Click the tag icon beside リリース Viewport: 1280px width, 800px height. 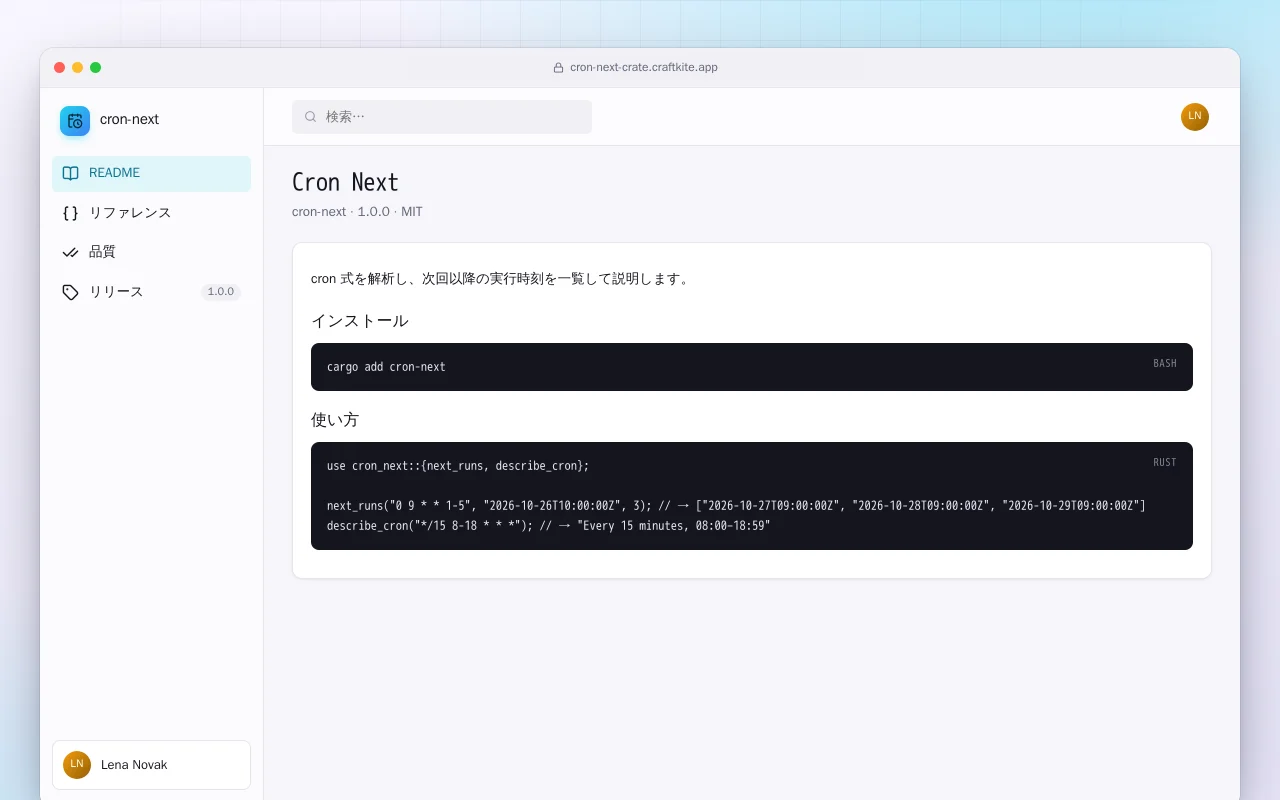click(x=70, y=292)
